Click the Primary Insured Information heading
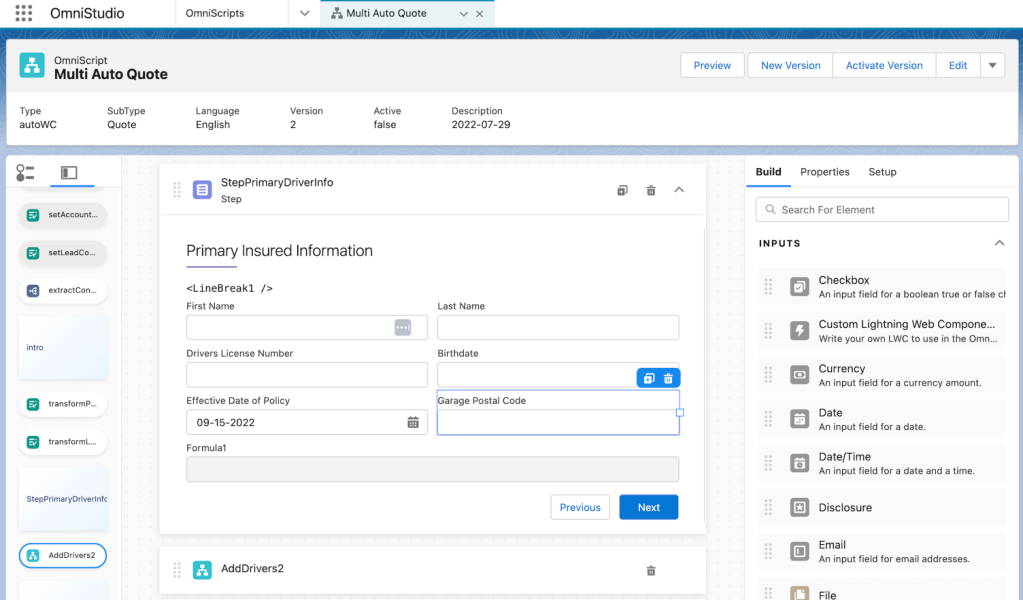This screenshot has height=600, width=1023. (x=279, y=251)
